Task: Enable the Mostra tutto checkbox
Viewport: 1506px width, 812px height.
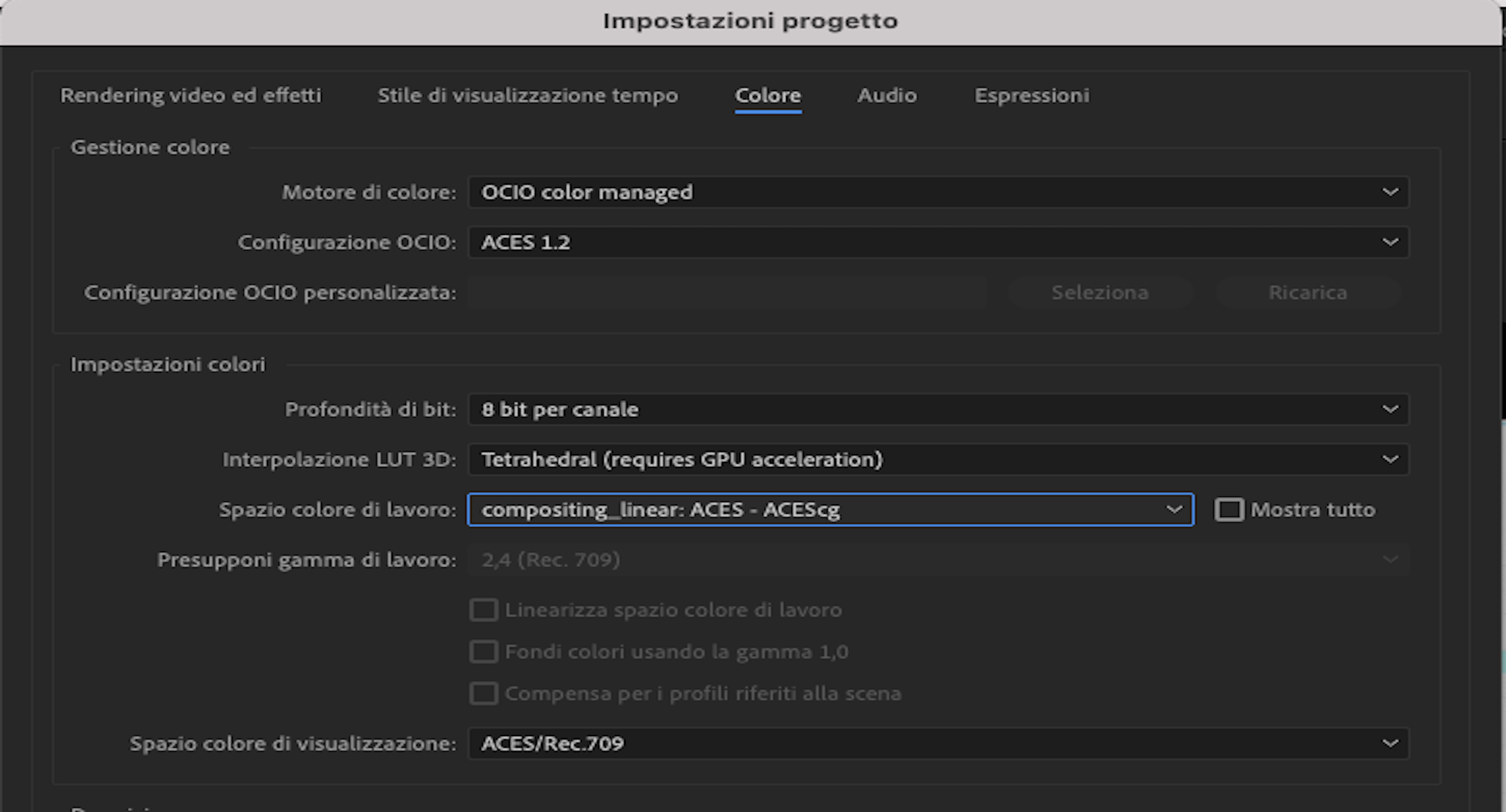Action: click(x=1229, y=510)
